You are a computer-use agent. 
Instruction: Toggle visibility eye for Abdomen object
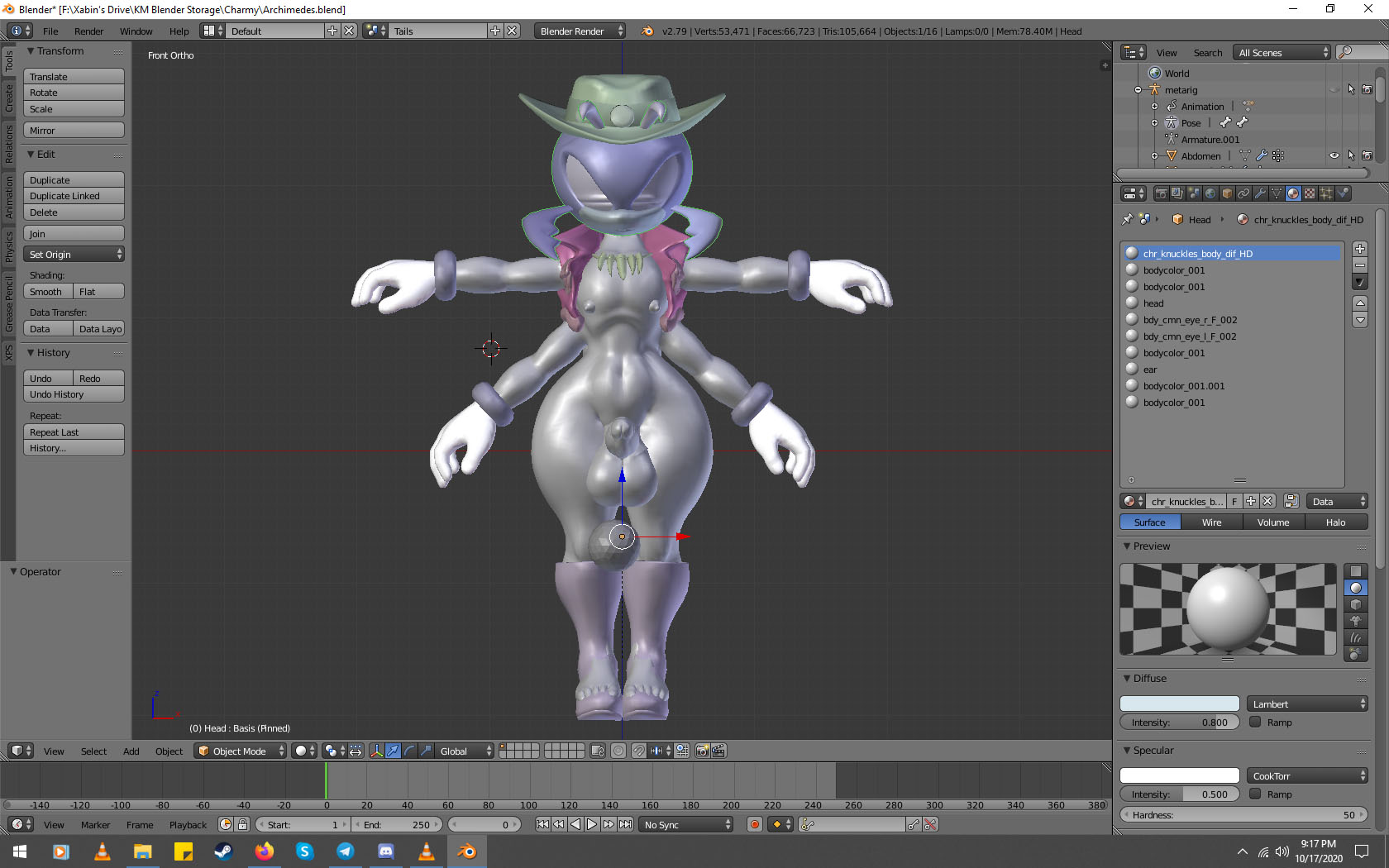1334,155
